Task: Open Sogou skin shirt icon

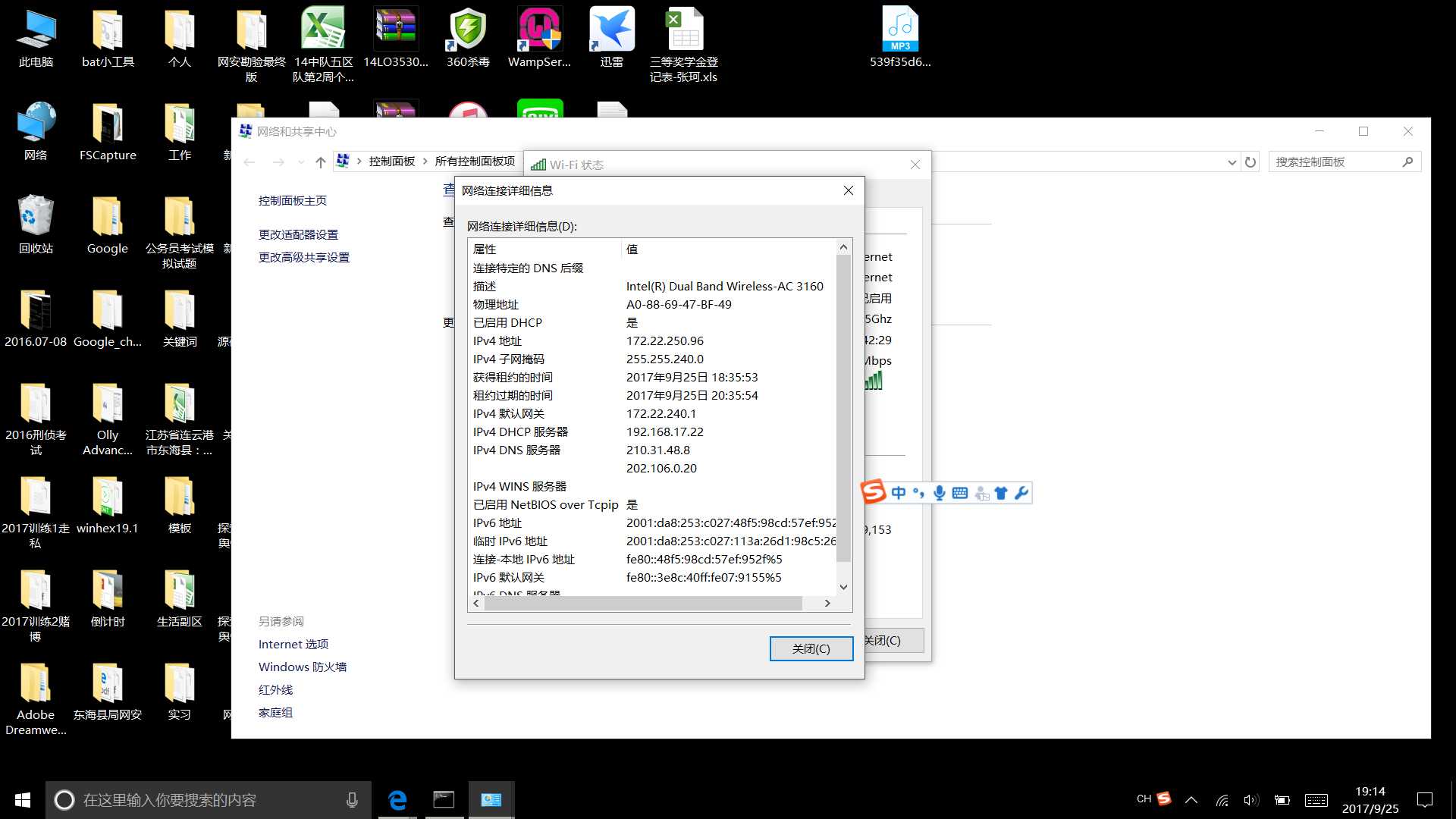Action: coord(1001,493)
